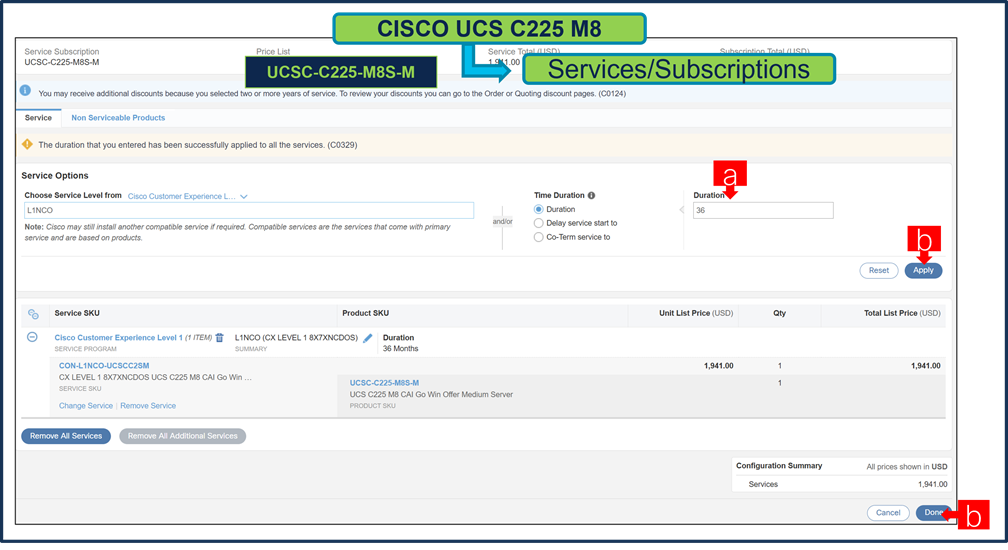Open the CON-L1NCO-UCSCC2SM service SKU link
This screenshot has height=550, width=1008.
104,366
